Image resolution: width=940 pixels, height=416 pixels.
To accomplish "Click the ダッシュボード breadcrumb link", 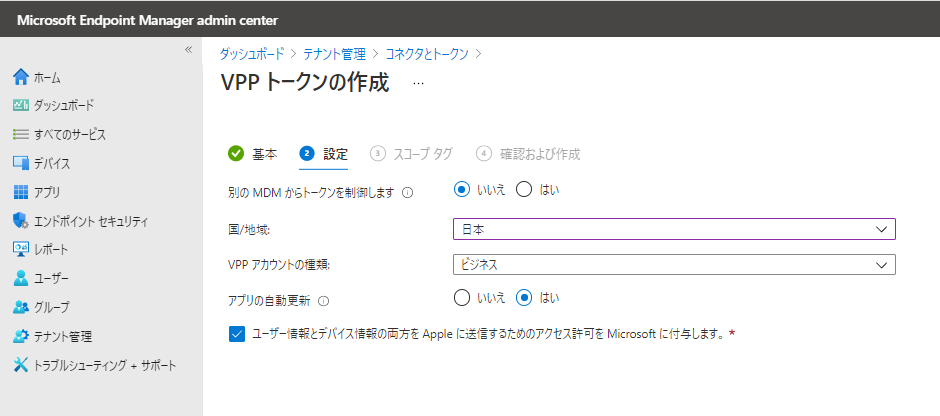I will (x=252, y=54).
